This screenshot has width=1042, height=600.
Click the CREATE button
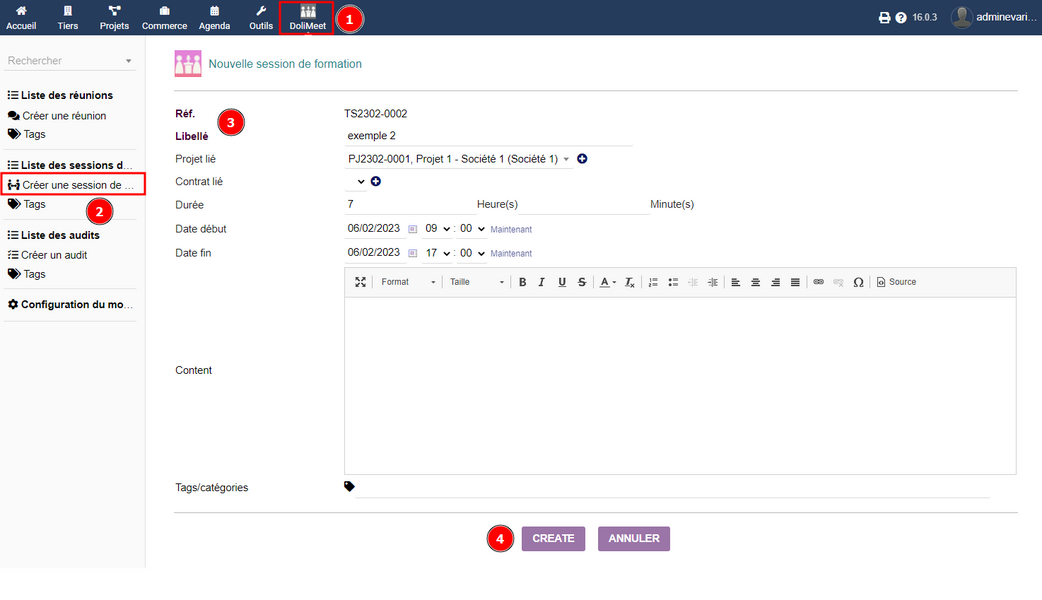(x=553, y=538)
